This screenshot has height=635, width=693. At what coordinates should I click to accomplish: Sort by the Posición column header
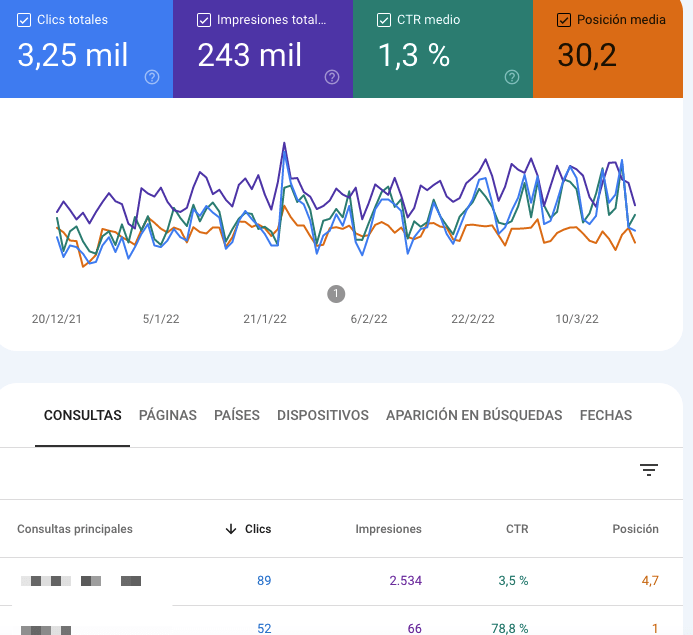point(635,529)
